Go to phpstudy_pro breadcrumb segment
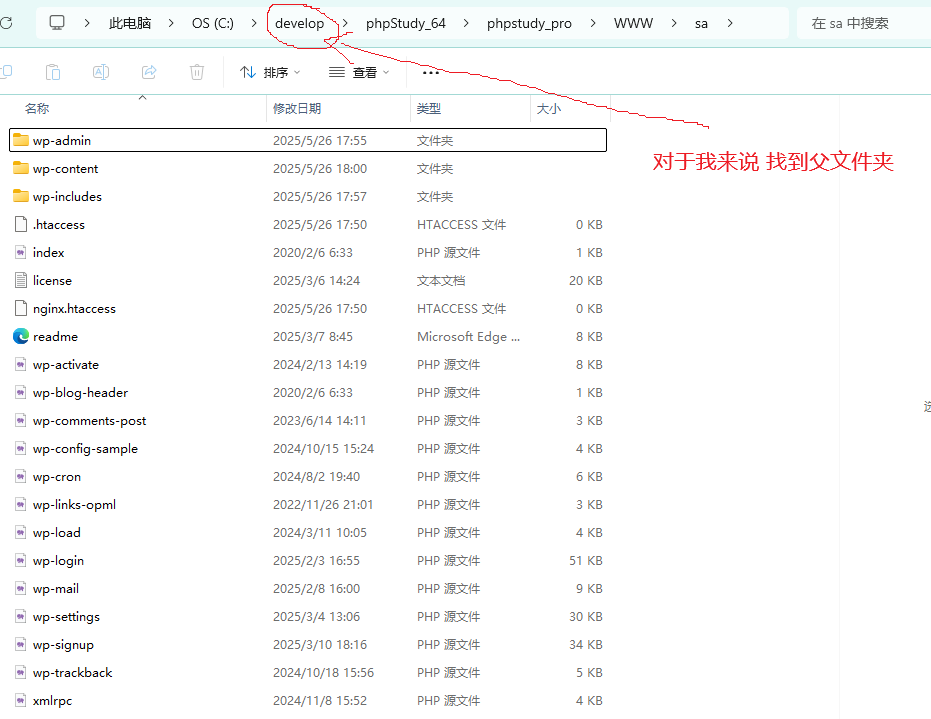 click(x=529, y=23)
